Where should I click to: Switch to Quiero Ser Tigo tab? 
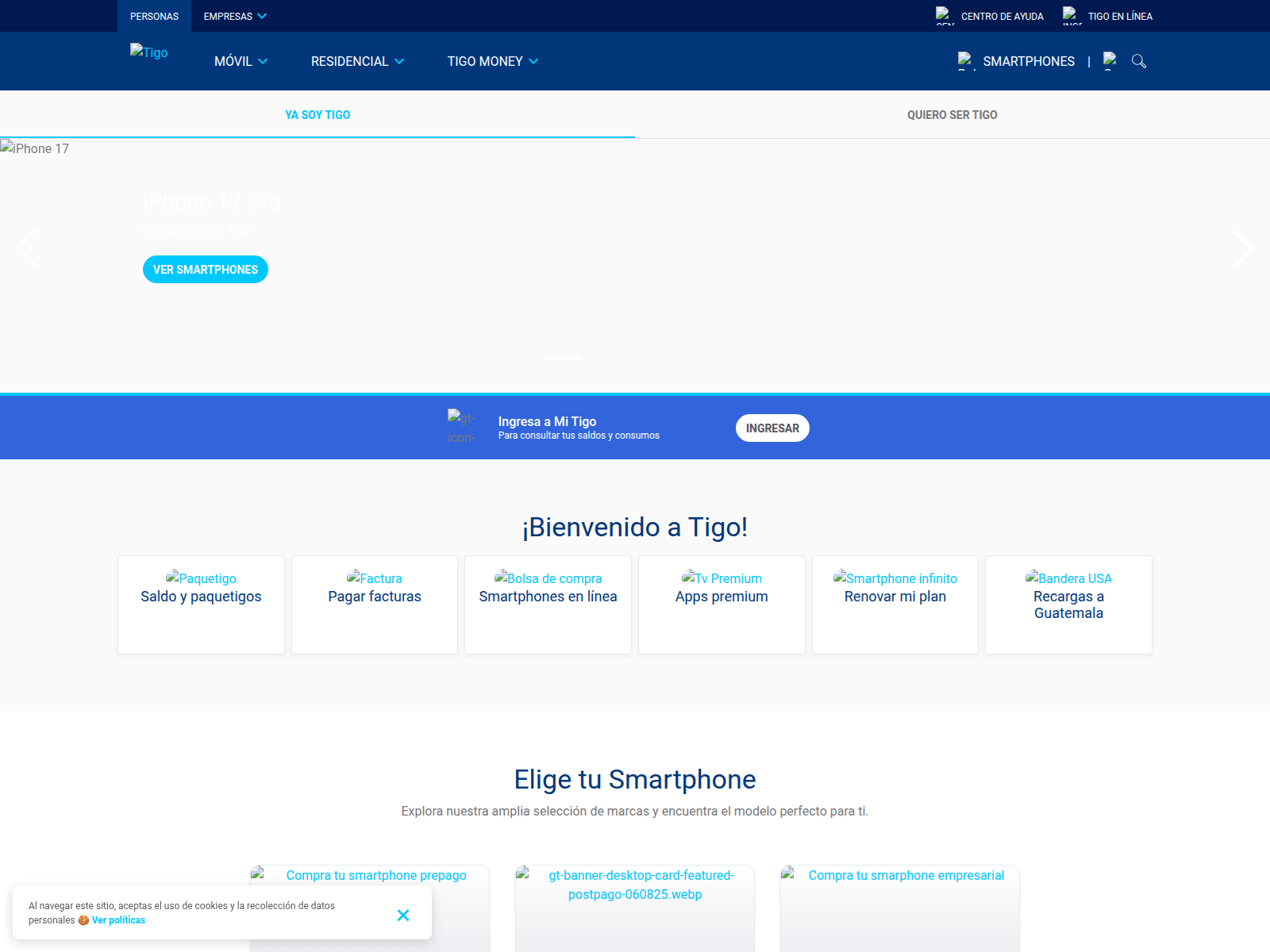click(x=952, y=115)
